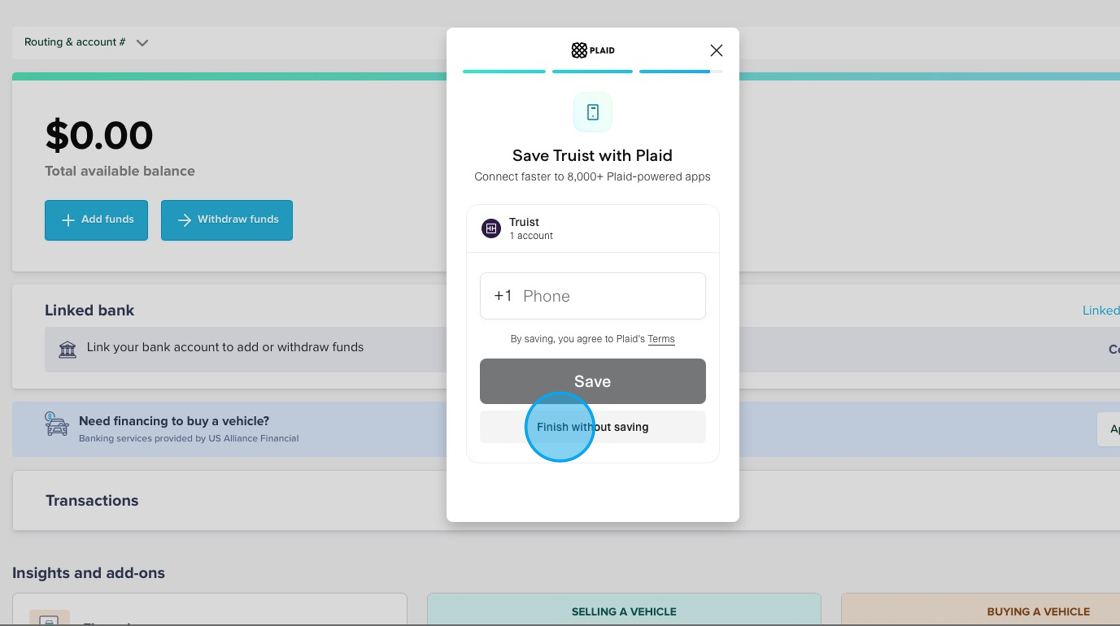Click the Insights and add-ons heading
Image resolution: width=1120 pixels, height=626 pixels.
click(x=89, y=572)
